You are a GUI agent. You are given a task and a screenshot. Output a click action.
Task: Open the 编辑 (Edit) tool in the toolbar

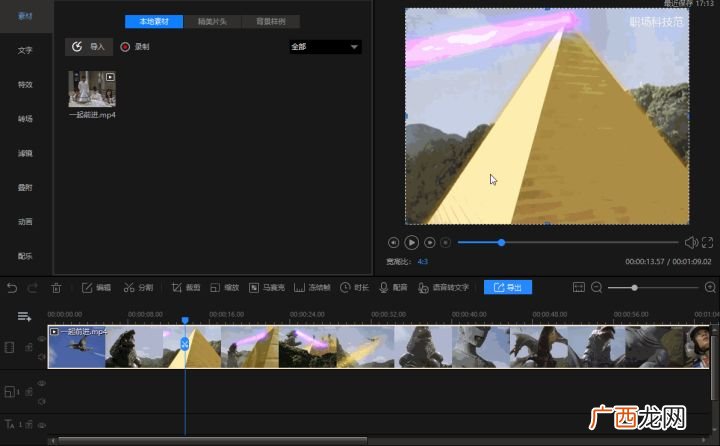point(96,288)
